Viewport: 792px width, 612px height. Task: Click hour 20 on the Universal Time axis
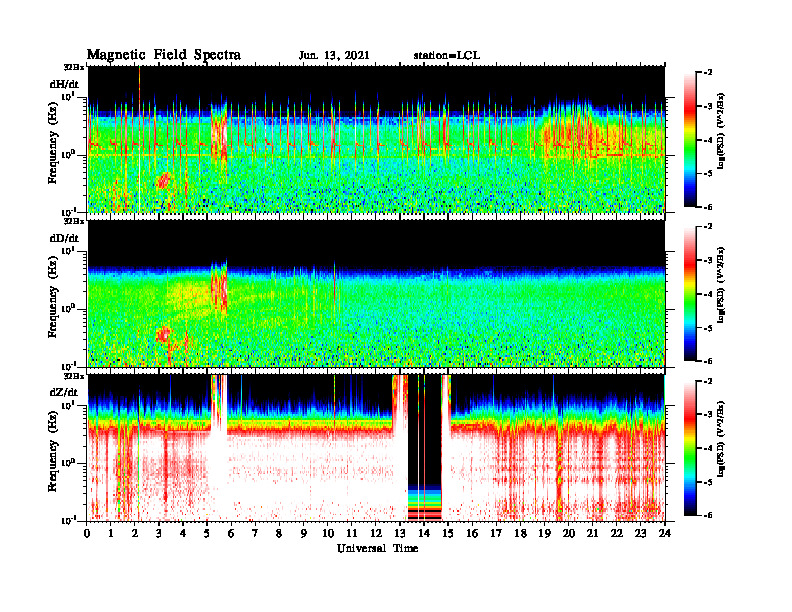tap(568, 534)
